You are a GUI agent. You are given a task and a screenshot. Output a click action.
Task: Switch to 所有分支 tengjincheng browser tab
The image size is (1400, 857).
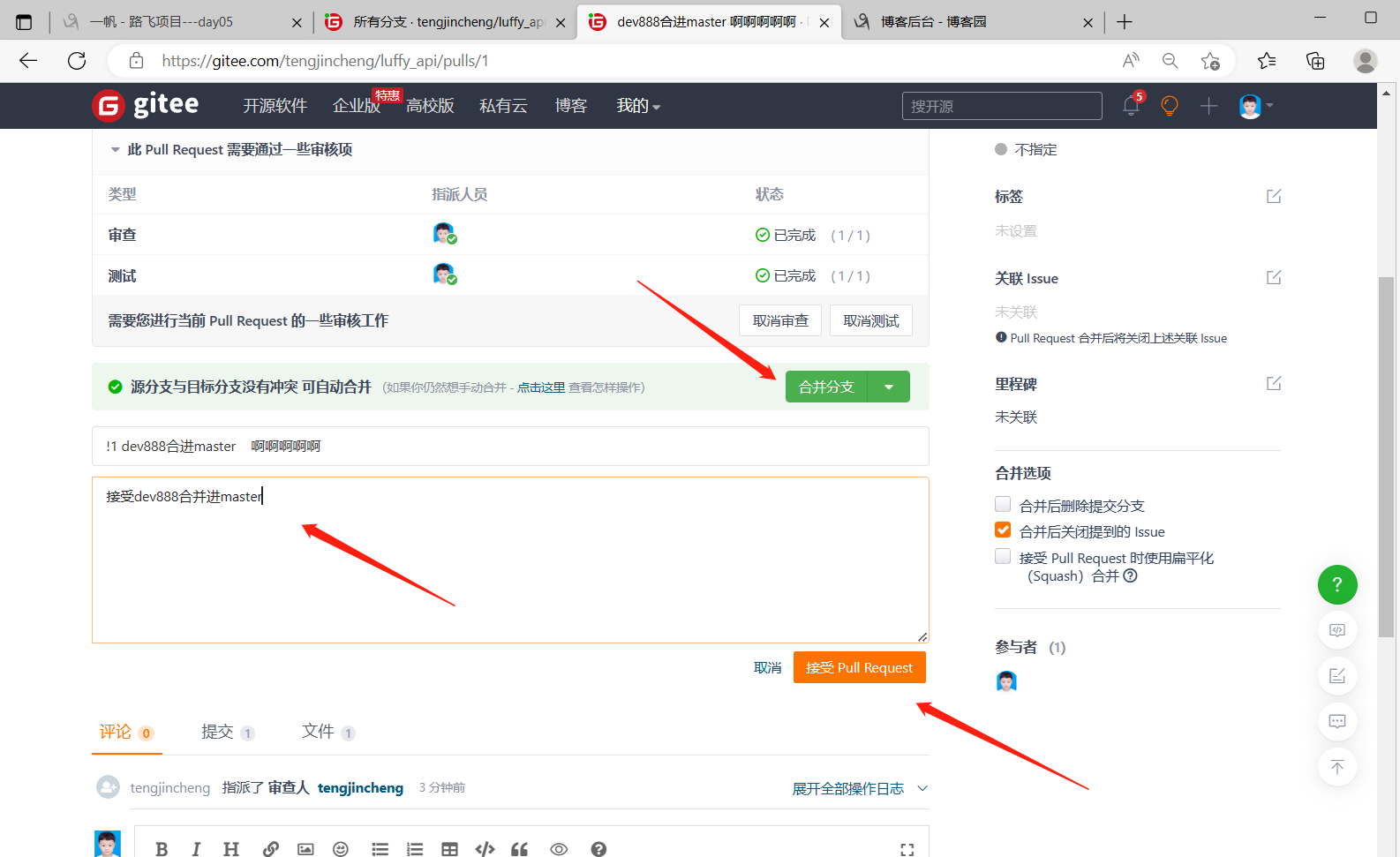pos(444,22)
